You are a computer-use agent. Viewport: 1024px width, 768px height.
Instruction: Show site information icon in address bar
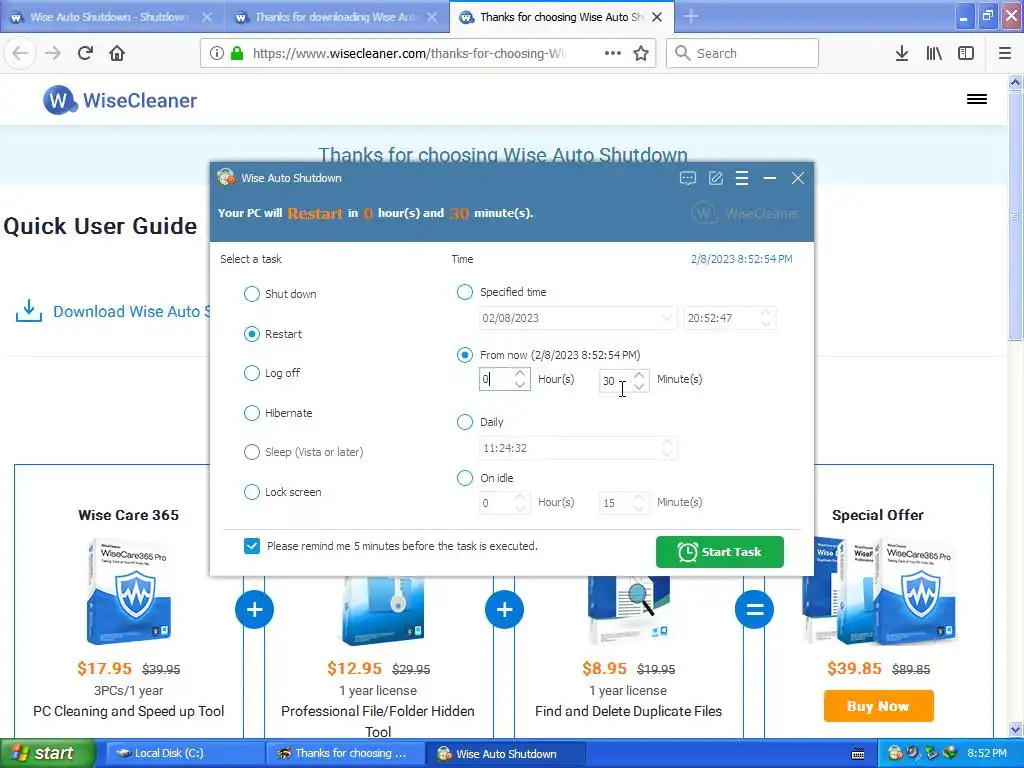pos(217,54)
